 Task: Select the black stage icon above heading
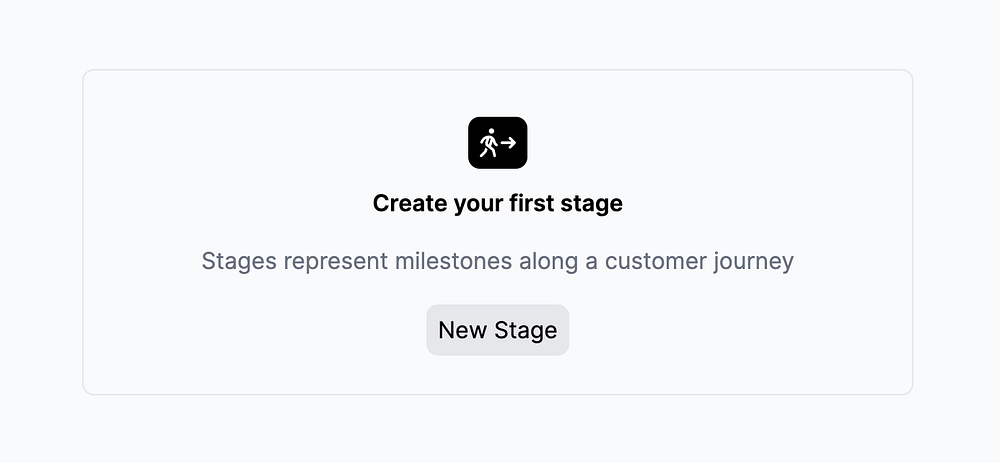[497, 143]
